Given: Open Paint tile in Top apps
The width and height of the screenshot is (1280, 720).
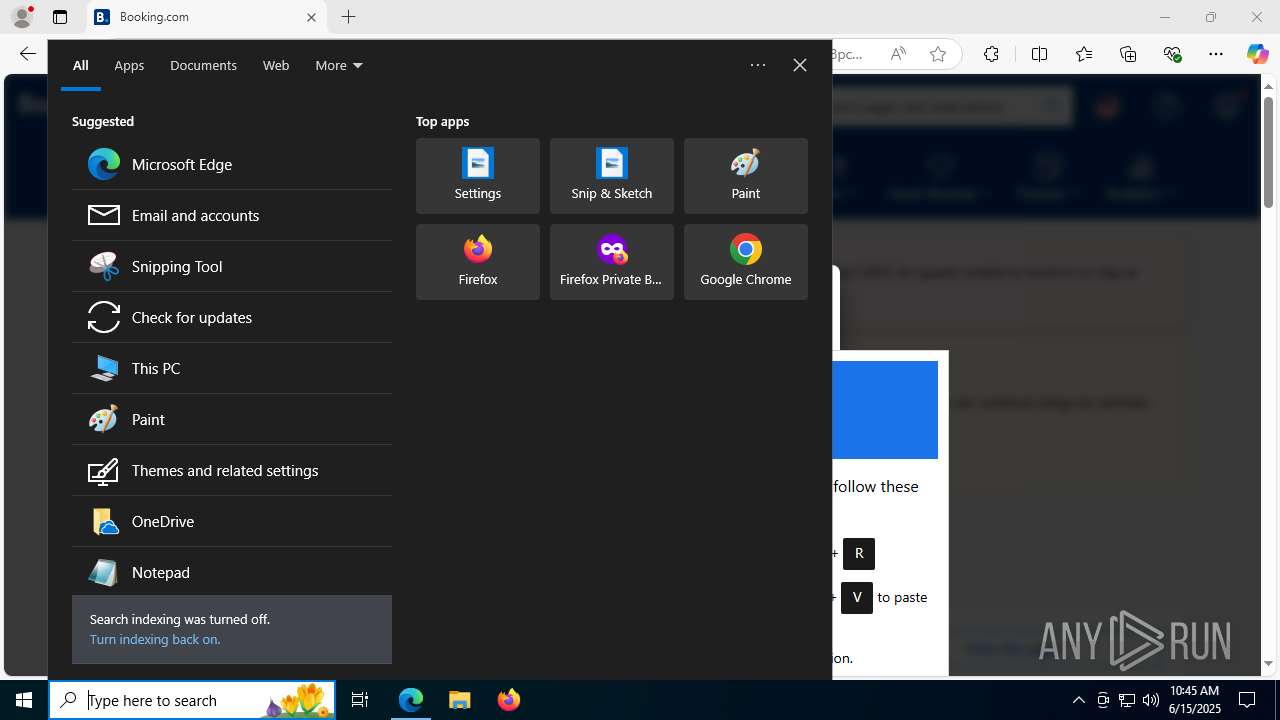Looking at the screenshot, I should [746, 176].
